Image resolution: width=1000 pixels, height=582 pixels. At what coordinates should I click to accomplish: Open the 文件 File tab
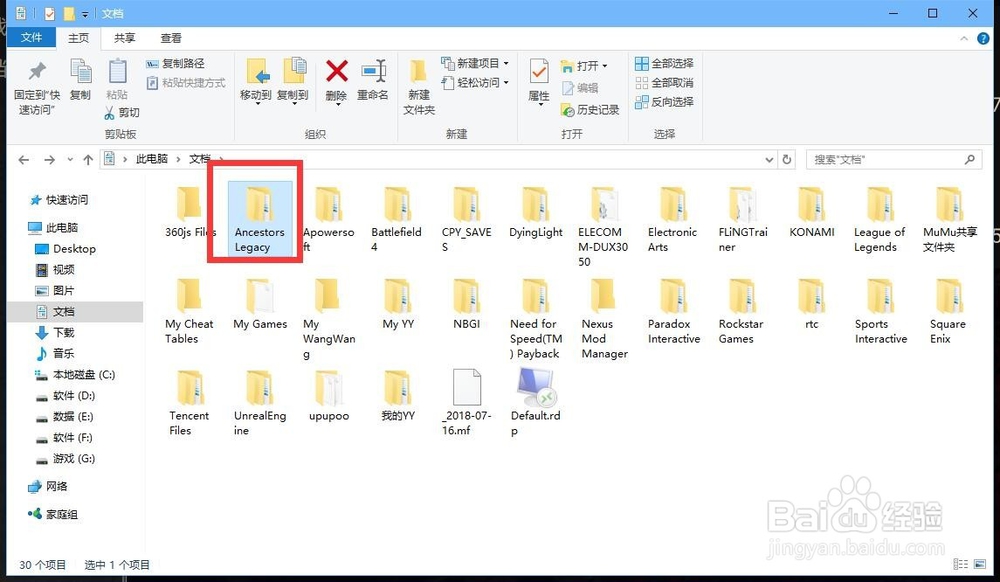click(x=31, y=38)
